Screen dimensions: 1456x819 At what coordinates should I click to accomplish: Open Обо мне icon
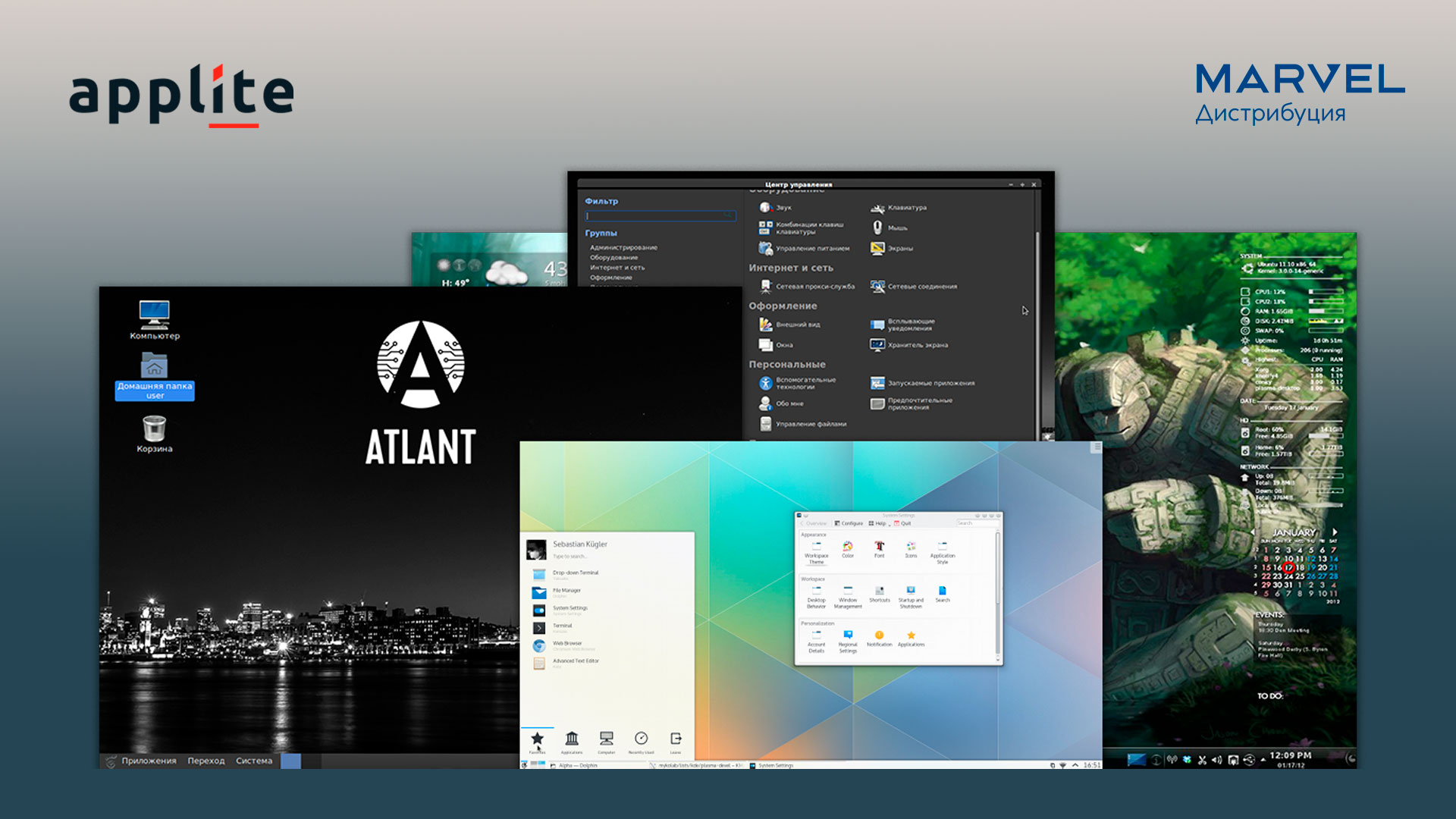[781, 403]
